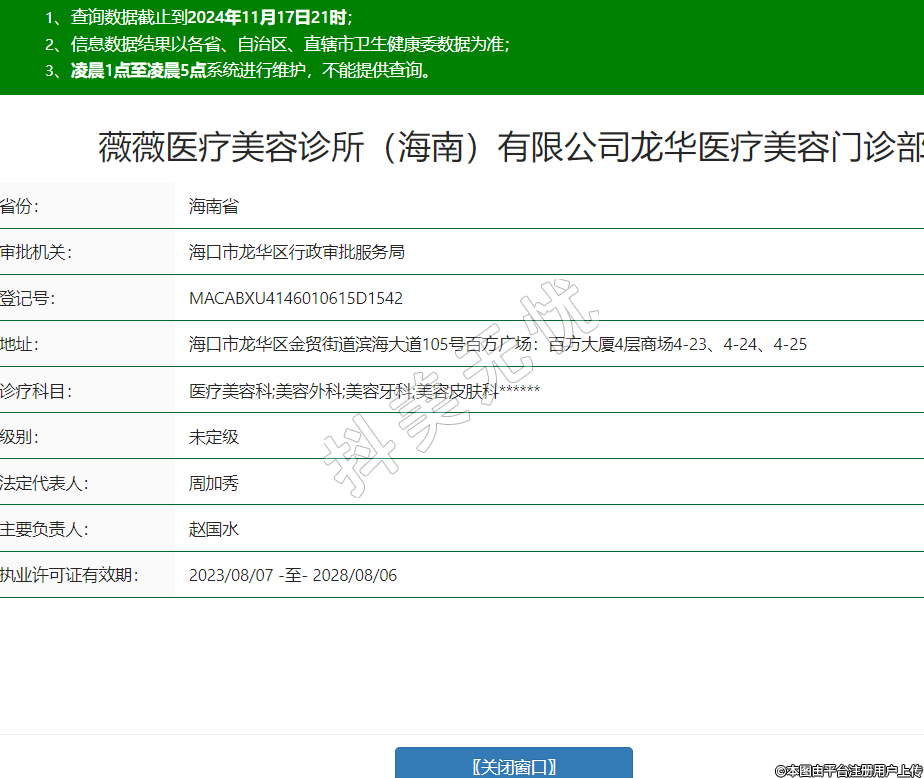Screen dimensions: 924x778
Task: Click the clinic name heading title
Action: [510, 147]
